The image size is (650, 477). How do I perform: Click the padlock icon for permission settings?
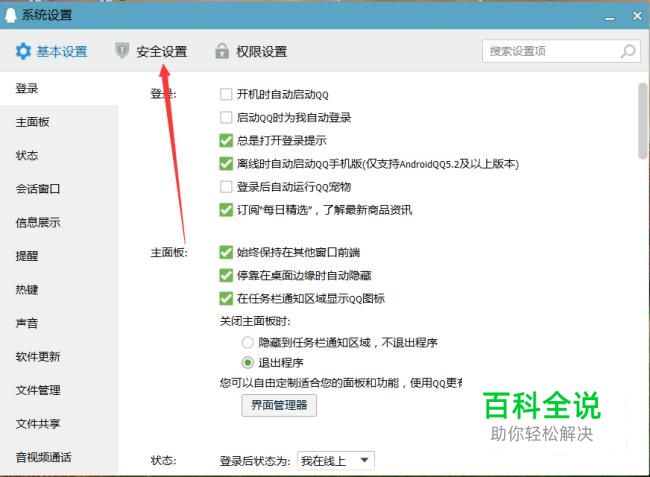pos(222,51)
